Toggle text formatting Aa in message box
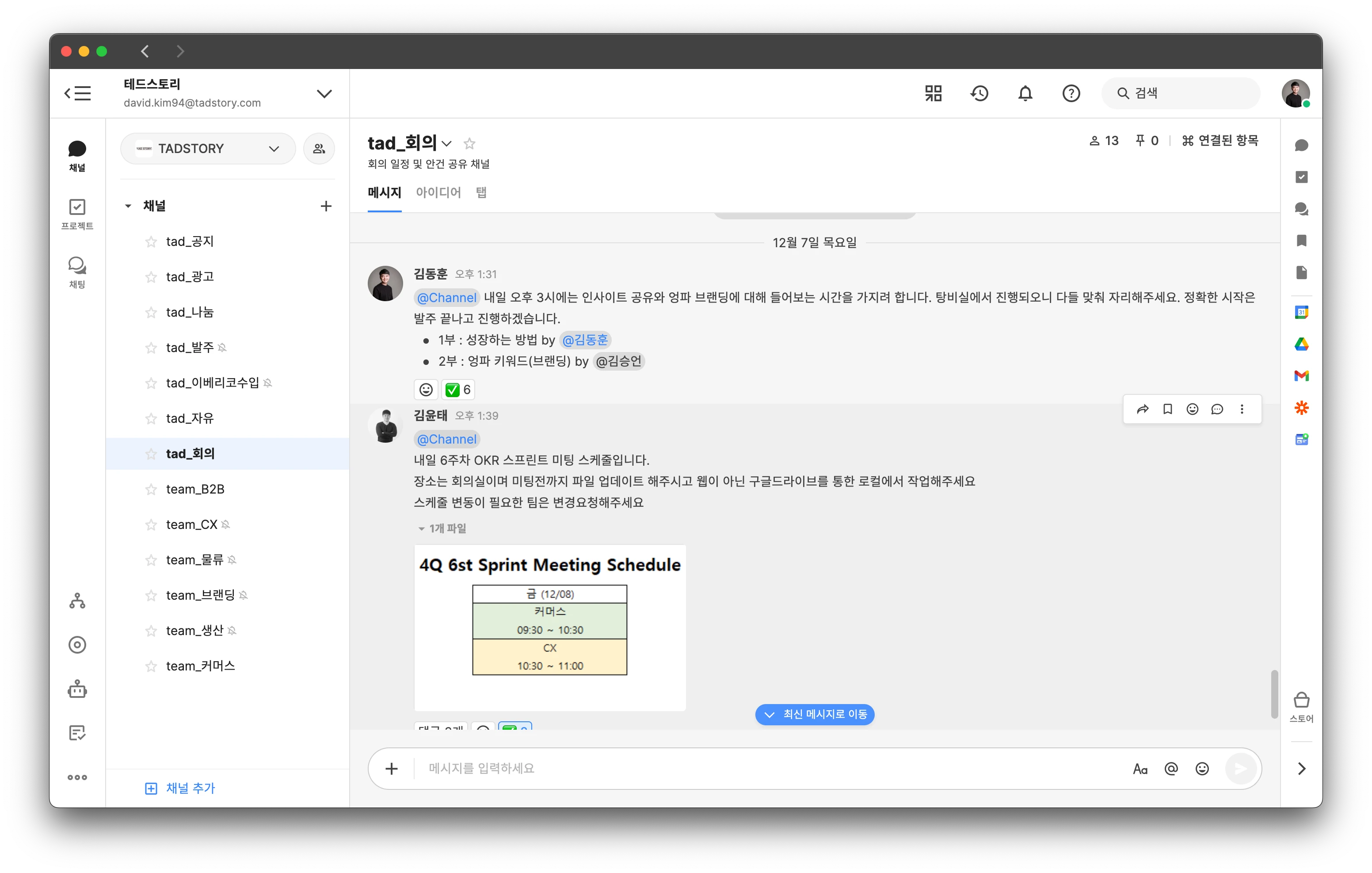This screenshot has height=873, width=1372. 1140,769
